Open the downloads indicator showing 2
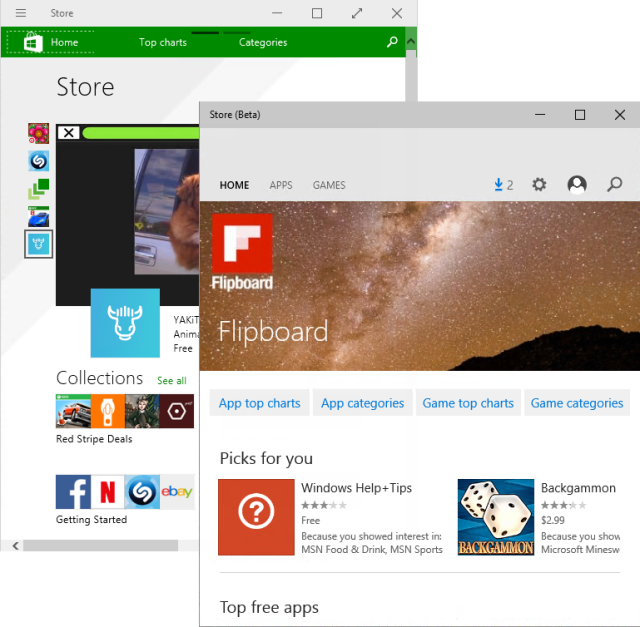 (x=503, y=185)
